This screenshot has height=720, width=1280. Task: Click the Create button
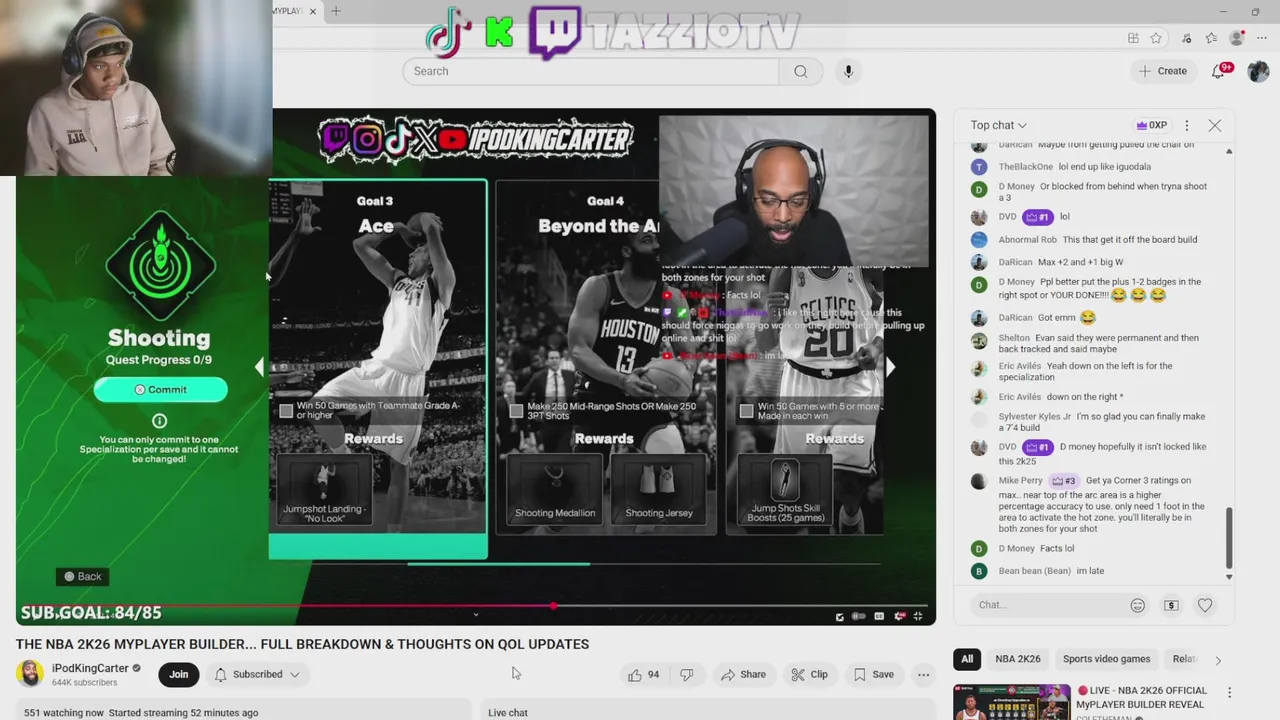pyautogui.click(x=1162, y=71)
